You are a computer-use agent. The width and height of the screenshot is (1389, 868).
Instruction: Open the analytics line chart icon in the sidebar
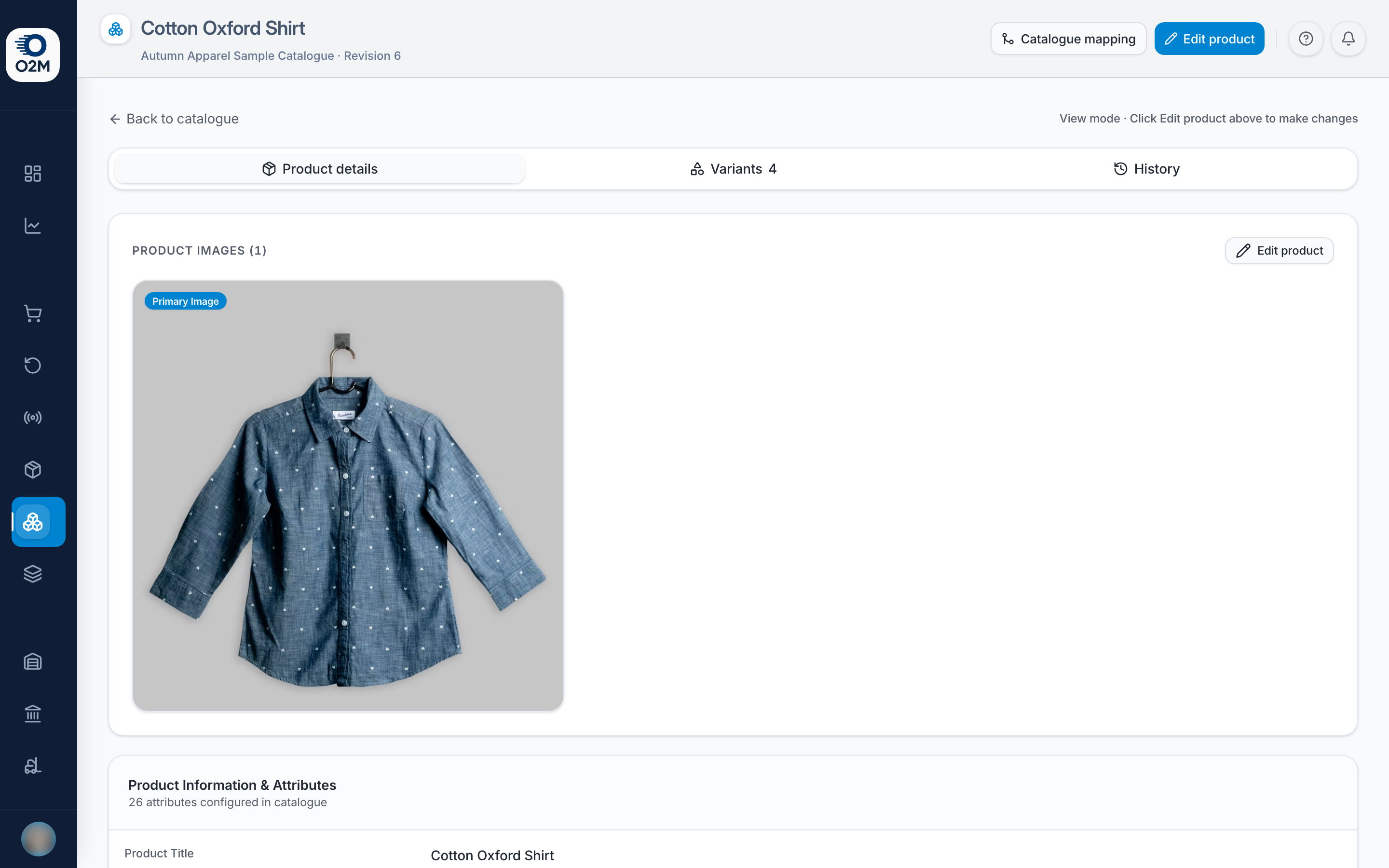tap(33, 226)
